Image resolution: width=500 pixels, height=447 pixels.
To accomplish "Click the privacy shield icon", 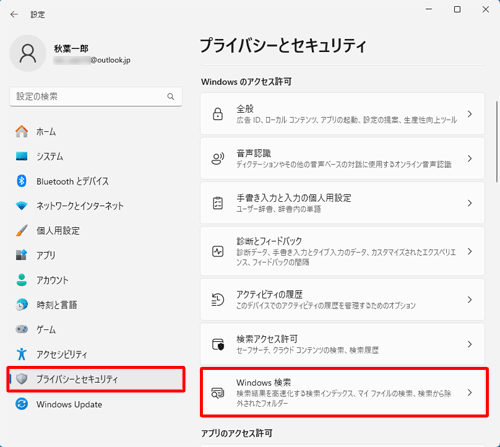I will 22,379.
